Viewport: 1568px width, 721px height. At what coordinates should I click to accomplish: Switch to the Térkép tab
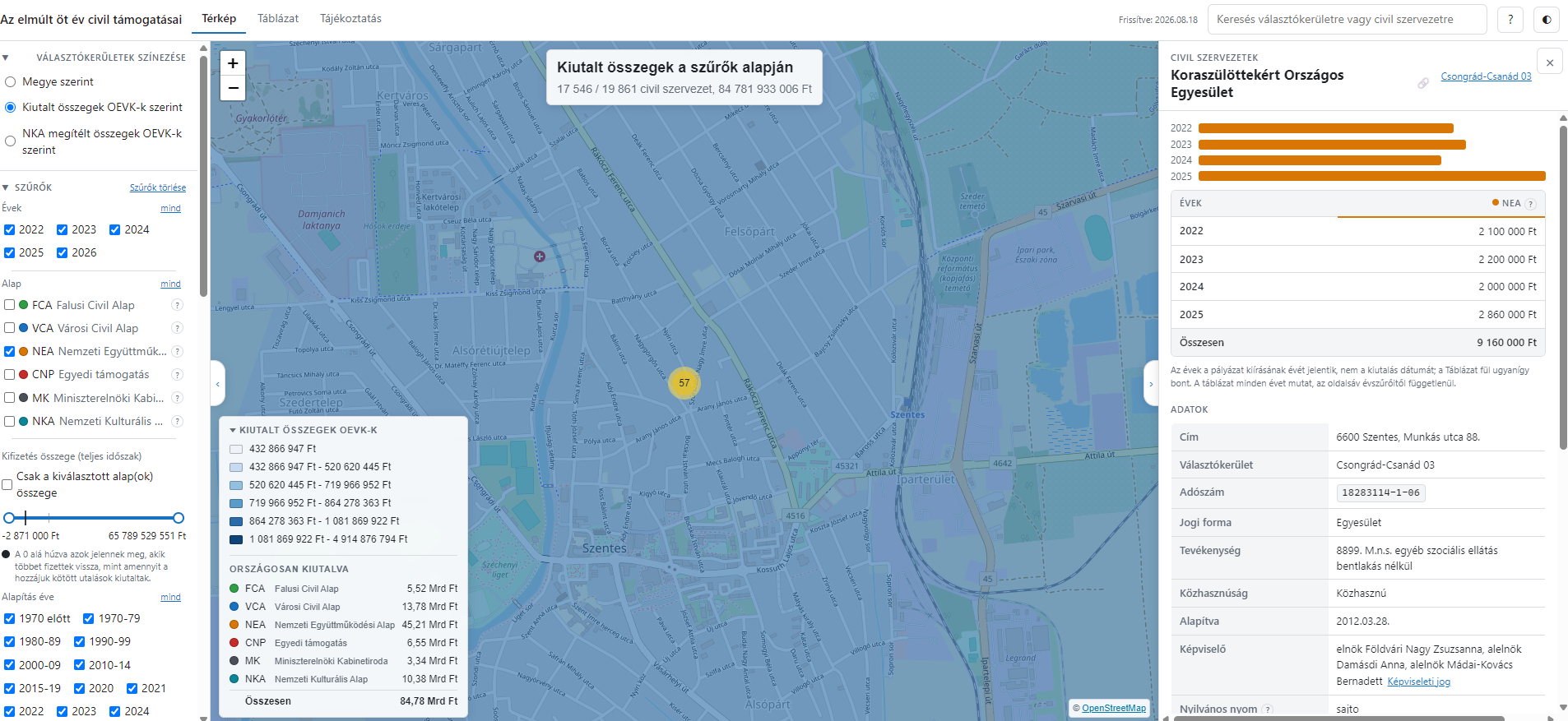click(x=219, y=18)
